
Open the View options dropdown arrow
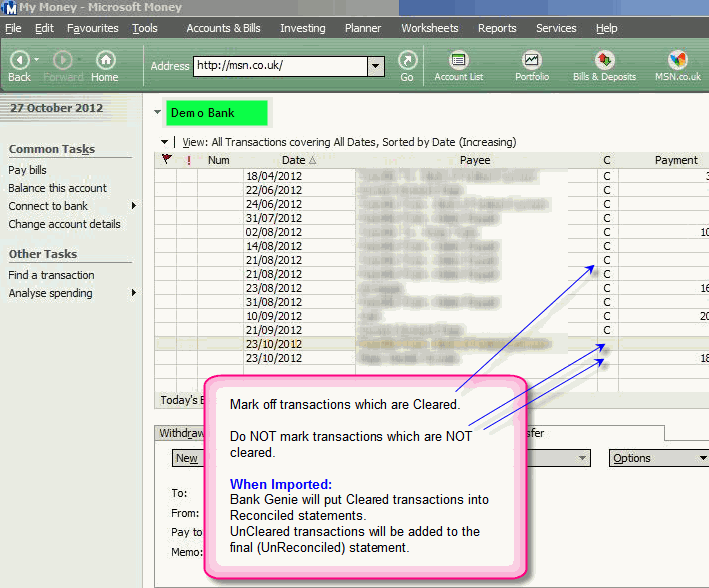click(164, 142)
